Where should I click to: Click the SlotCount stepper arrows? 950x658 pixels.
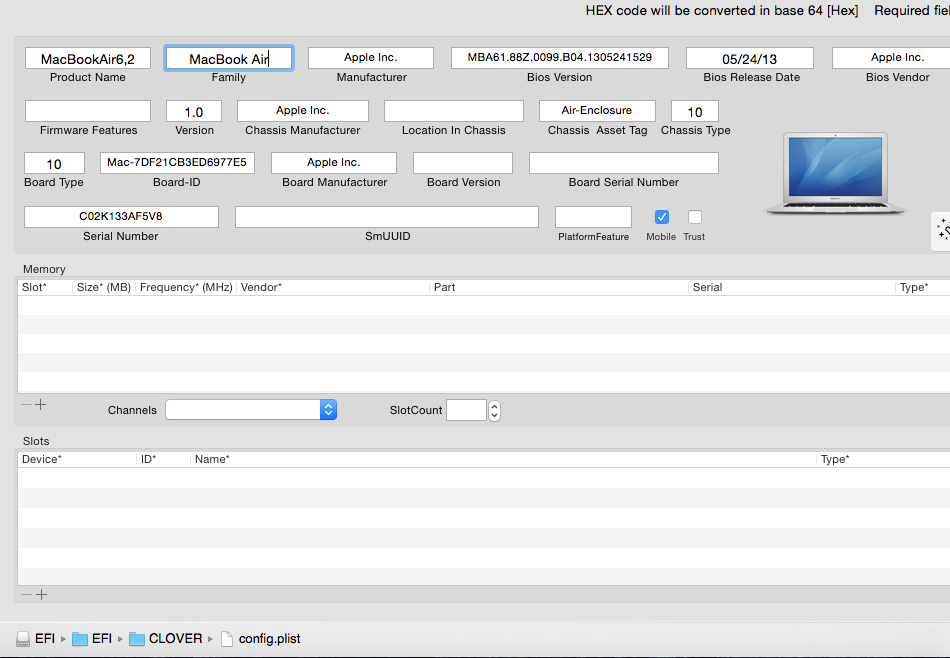click(x=494, y=410)
